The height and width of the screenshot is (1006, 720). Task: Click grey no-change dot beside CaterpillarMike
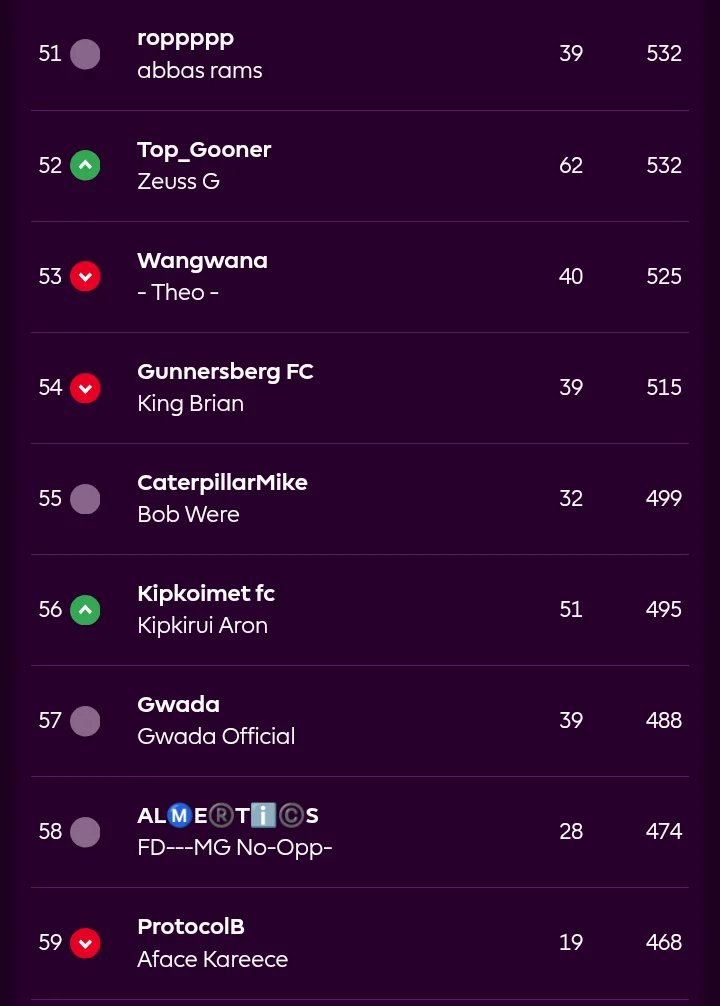coord(85,498)
